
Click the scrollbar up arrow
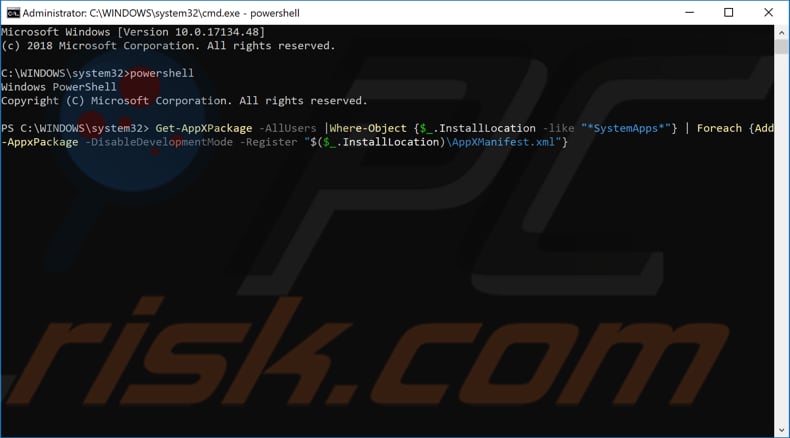pyautogui.click(x=781, y=33)
